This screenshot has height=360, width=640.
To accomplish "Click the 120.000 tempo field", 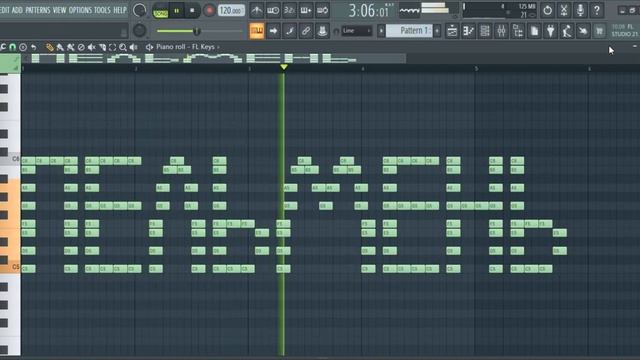I will click(231, 11).
